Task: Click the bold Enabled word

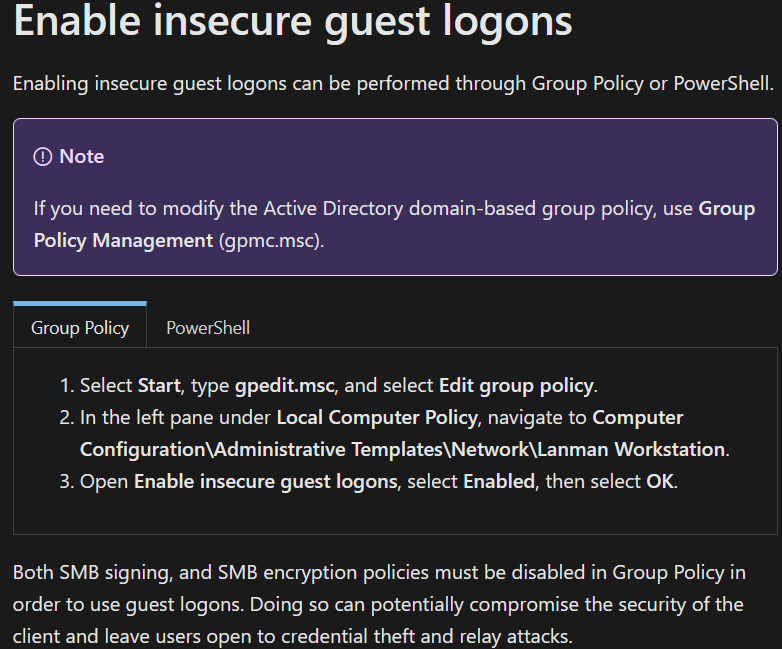Action: coord(499,481)
